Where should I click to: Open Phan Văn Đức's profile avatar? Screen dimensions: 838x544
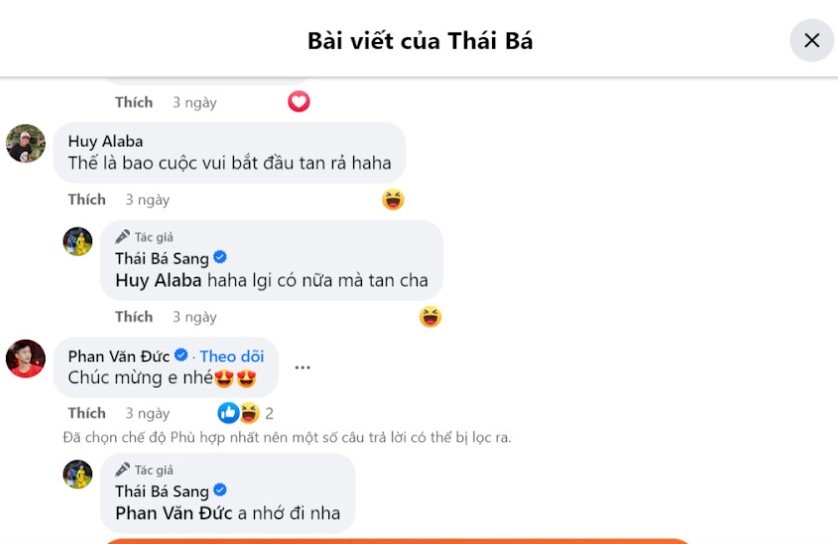[x=26, y=359]
